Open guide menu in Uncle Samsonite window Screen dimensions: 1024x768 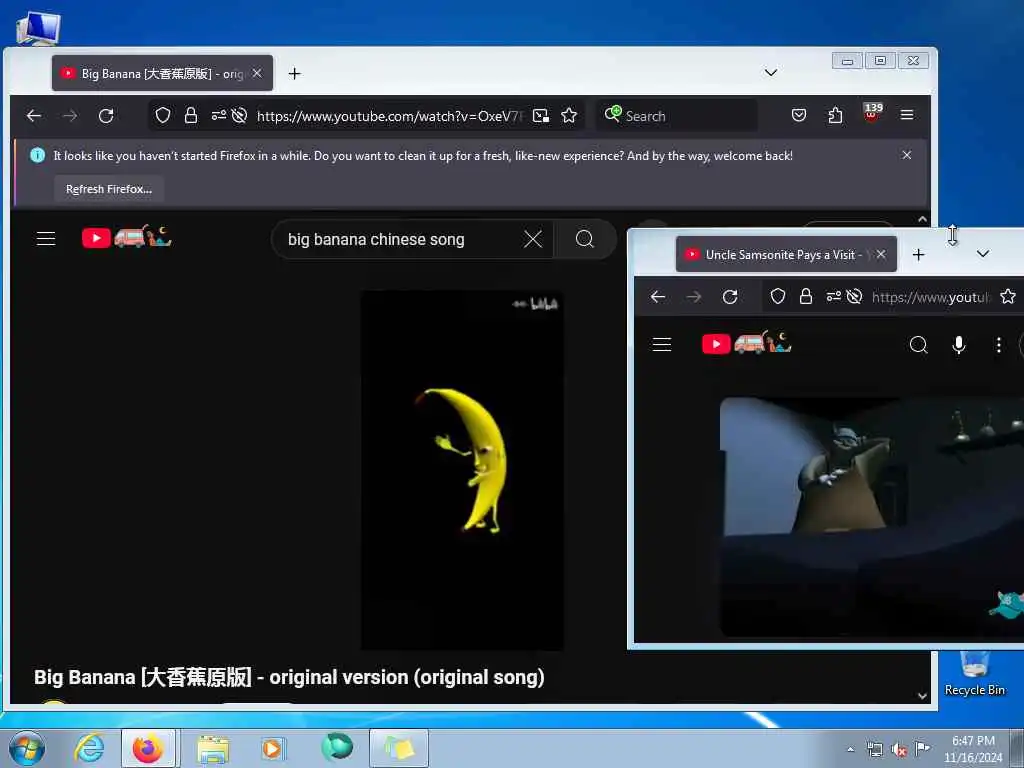pyautogui.click(x=662, y=345)
